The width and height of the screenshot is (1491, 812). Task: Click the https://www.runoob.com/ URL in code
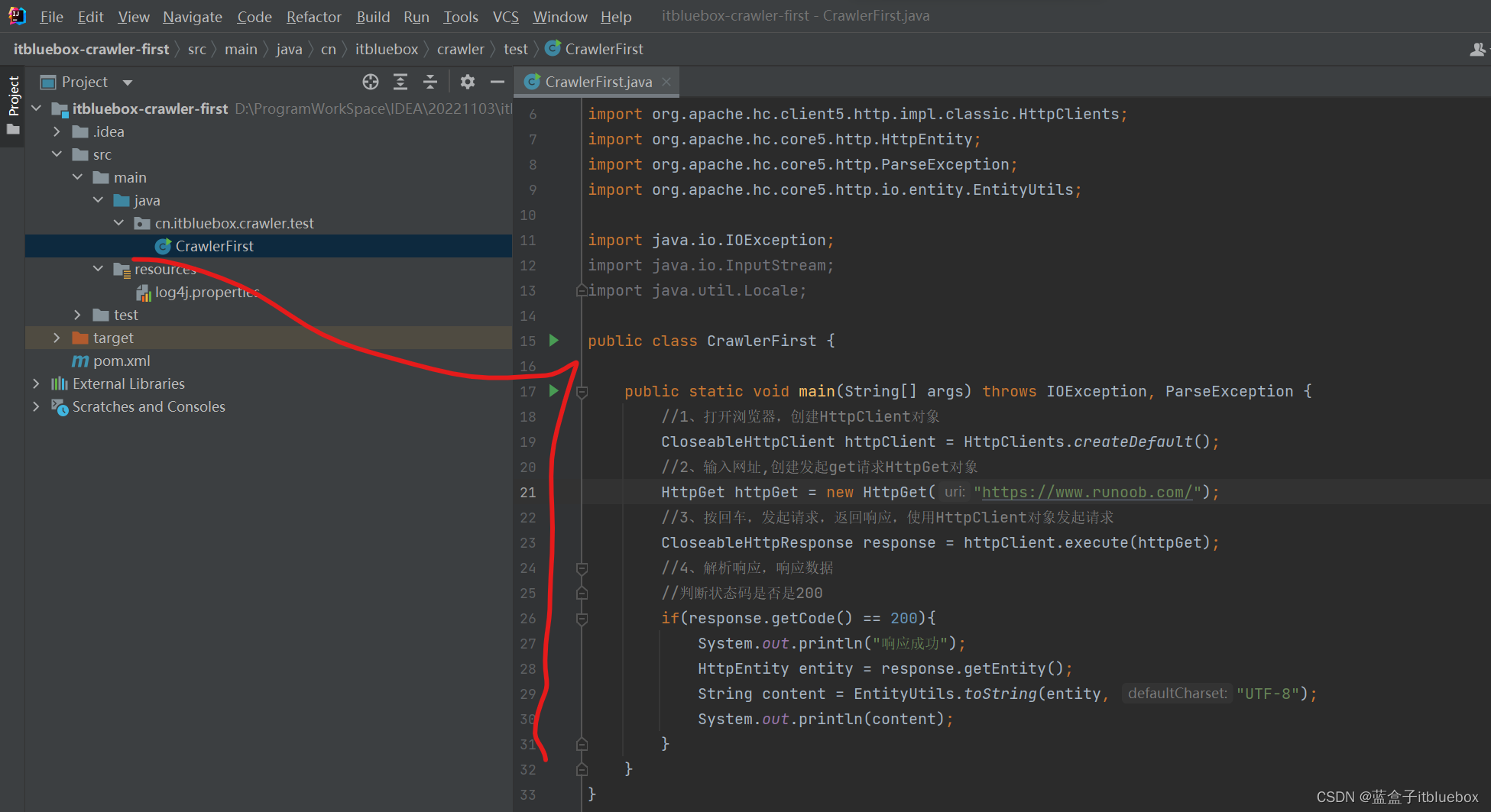[1087, 492]
